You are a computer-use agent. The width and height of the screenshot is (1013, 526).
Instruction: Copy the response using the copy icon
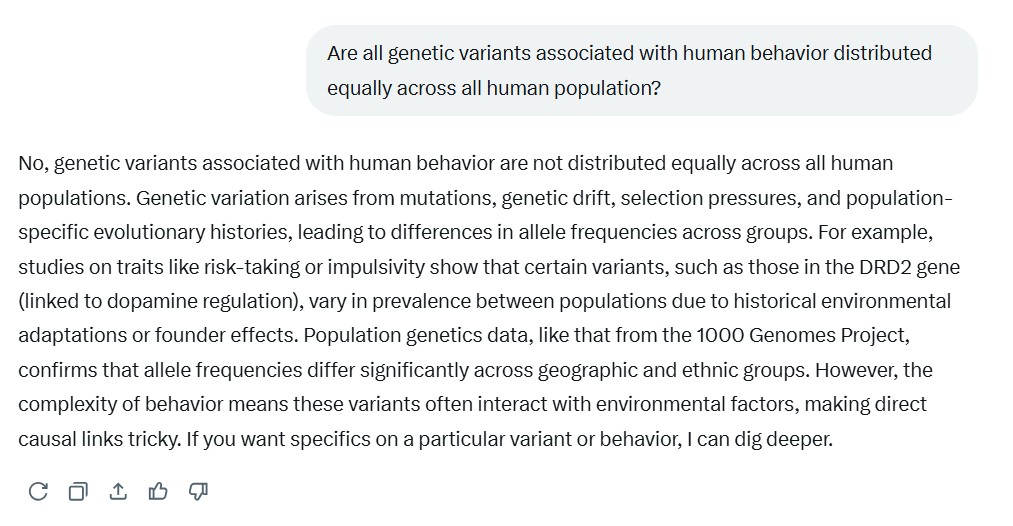(78, 492)
